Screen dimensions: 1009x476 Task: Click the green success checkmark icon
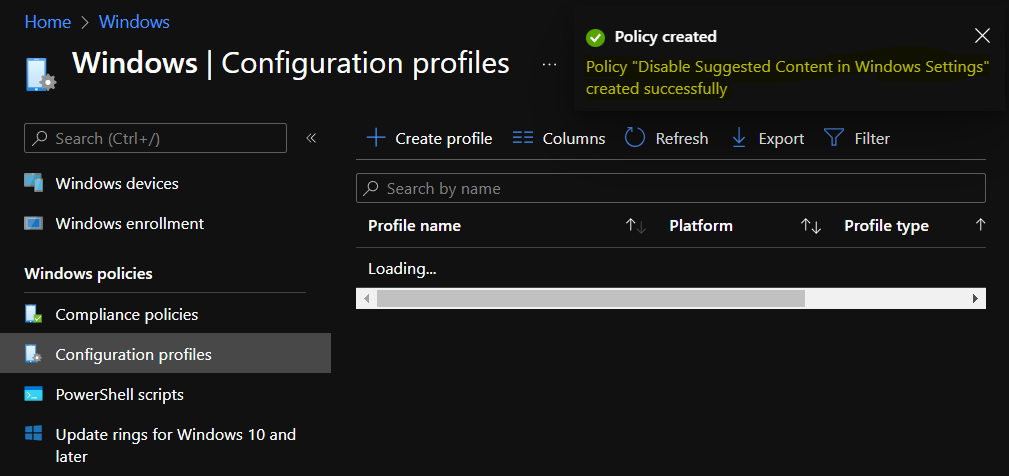tap(595, 37)
